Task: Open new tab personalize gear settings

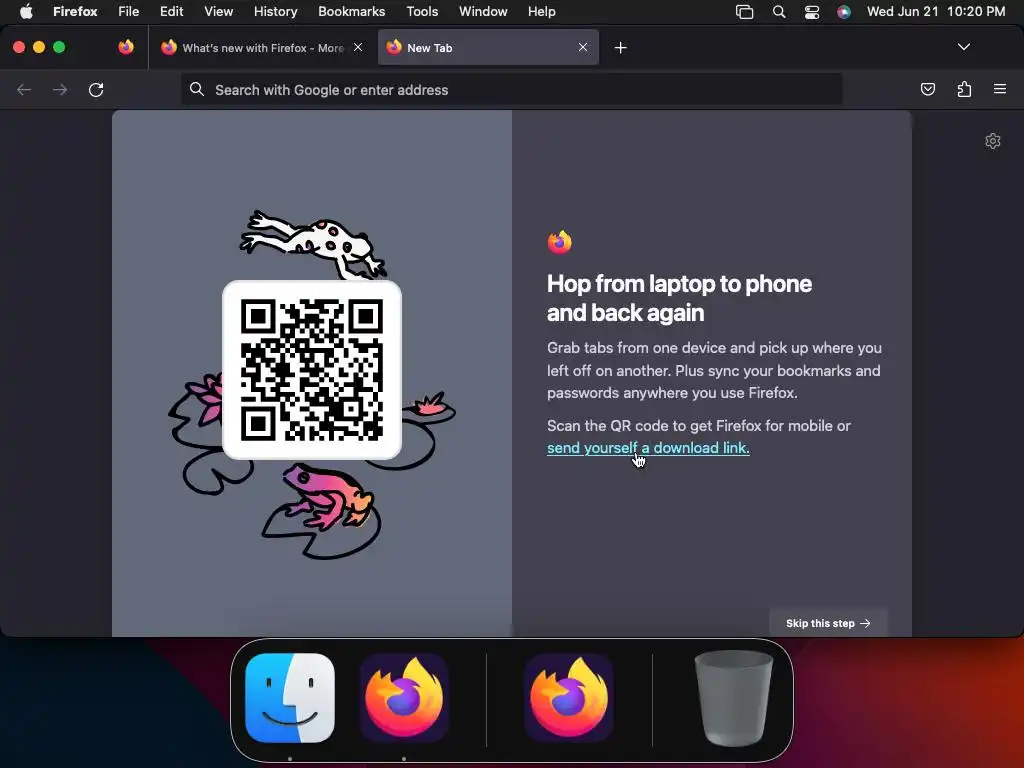Action: click(993, 141)
